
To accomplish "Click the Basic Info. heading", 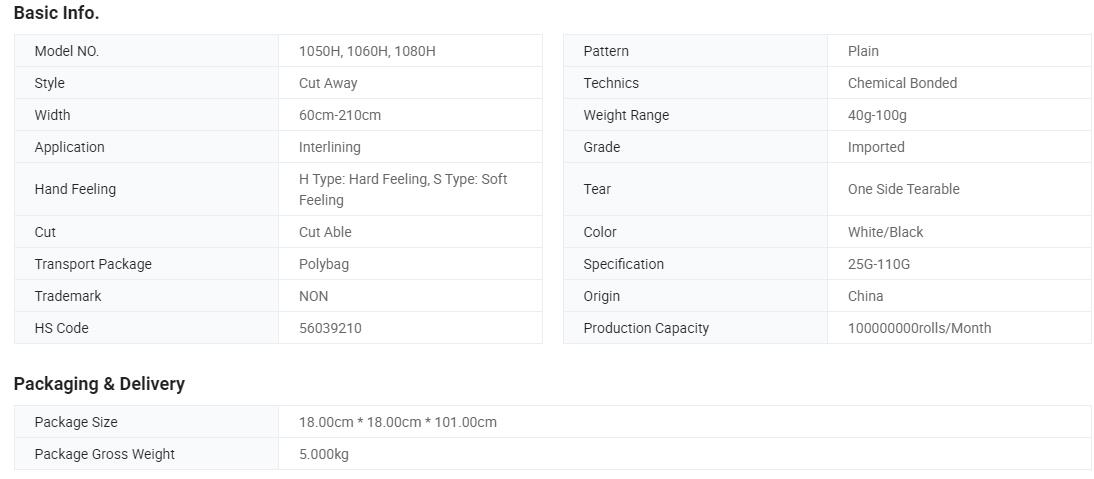I will pyautogui.click(x=57, y=13).
